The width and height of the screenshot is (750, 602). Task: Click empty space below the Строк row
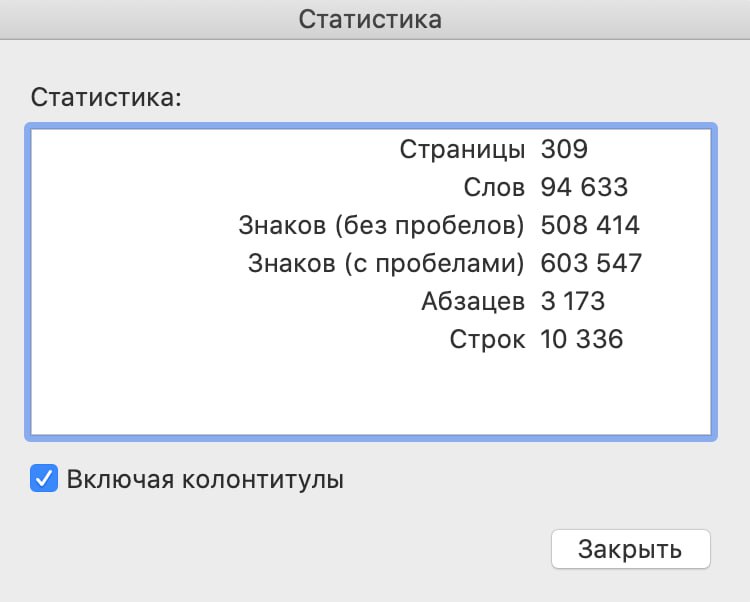(x=371, y=394)
